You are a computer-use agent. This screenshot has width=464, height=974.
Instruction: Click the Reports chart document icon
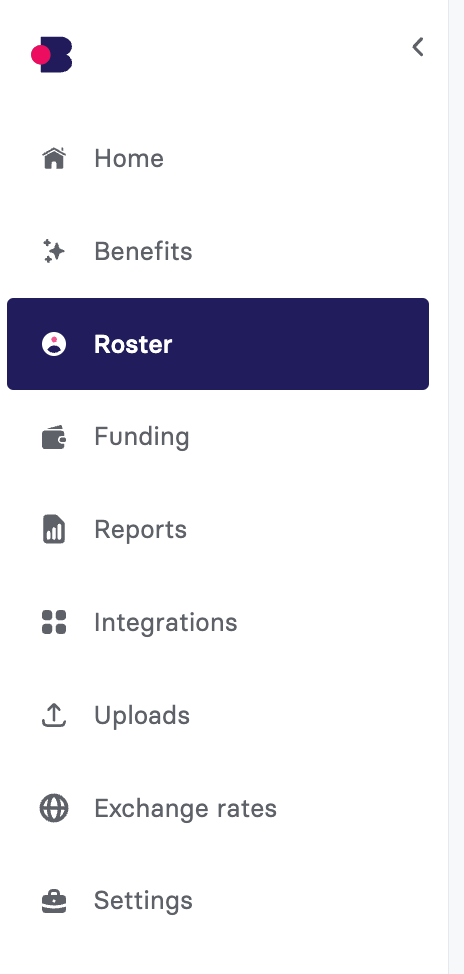coord(54,529)
